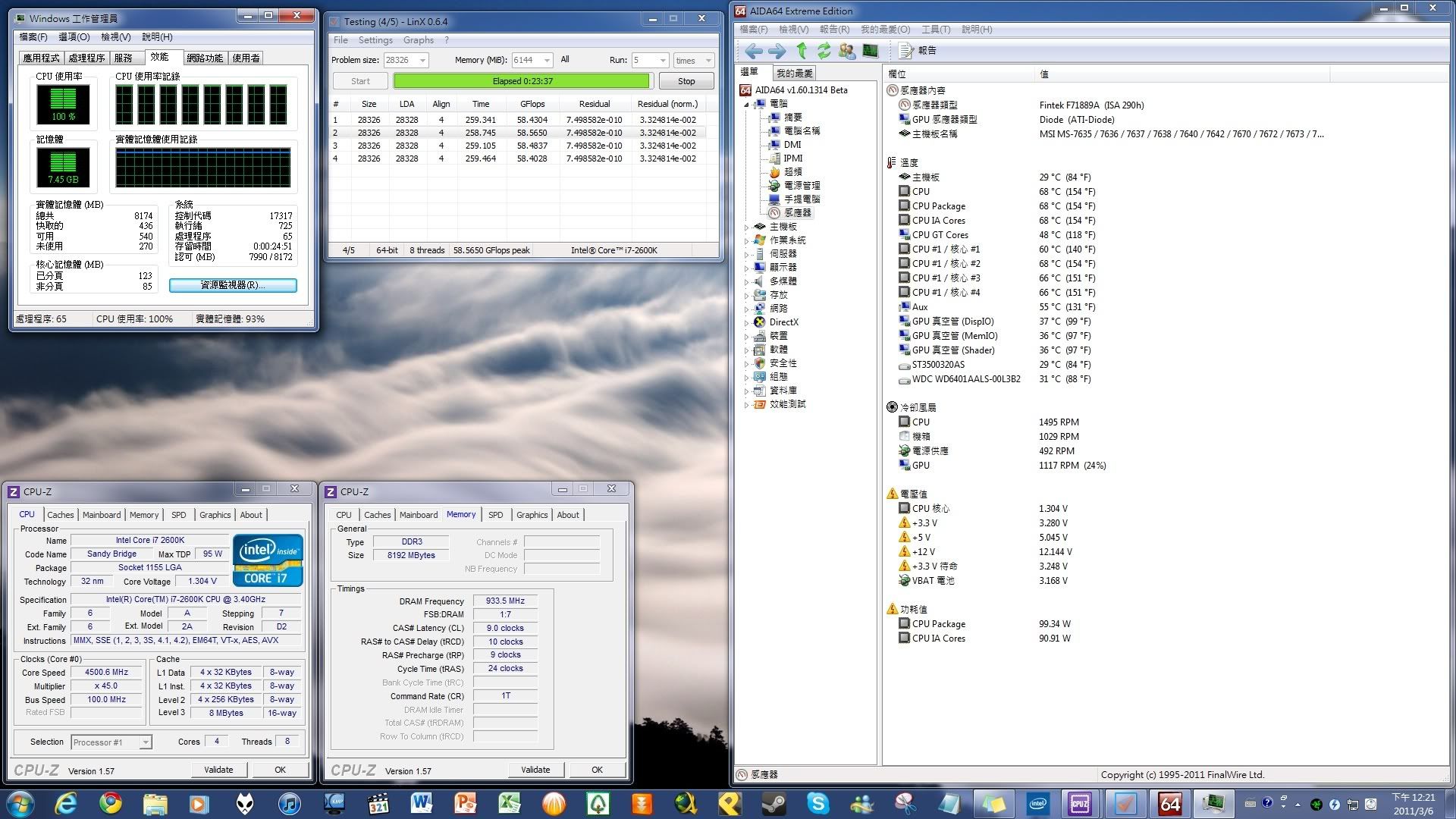This screenshot has height=819, width=1456.
Task: Select 感應器 sensor item in AIDA64 tree
Action: 790,213
